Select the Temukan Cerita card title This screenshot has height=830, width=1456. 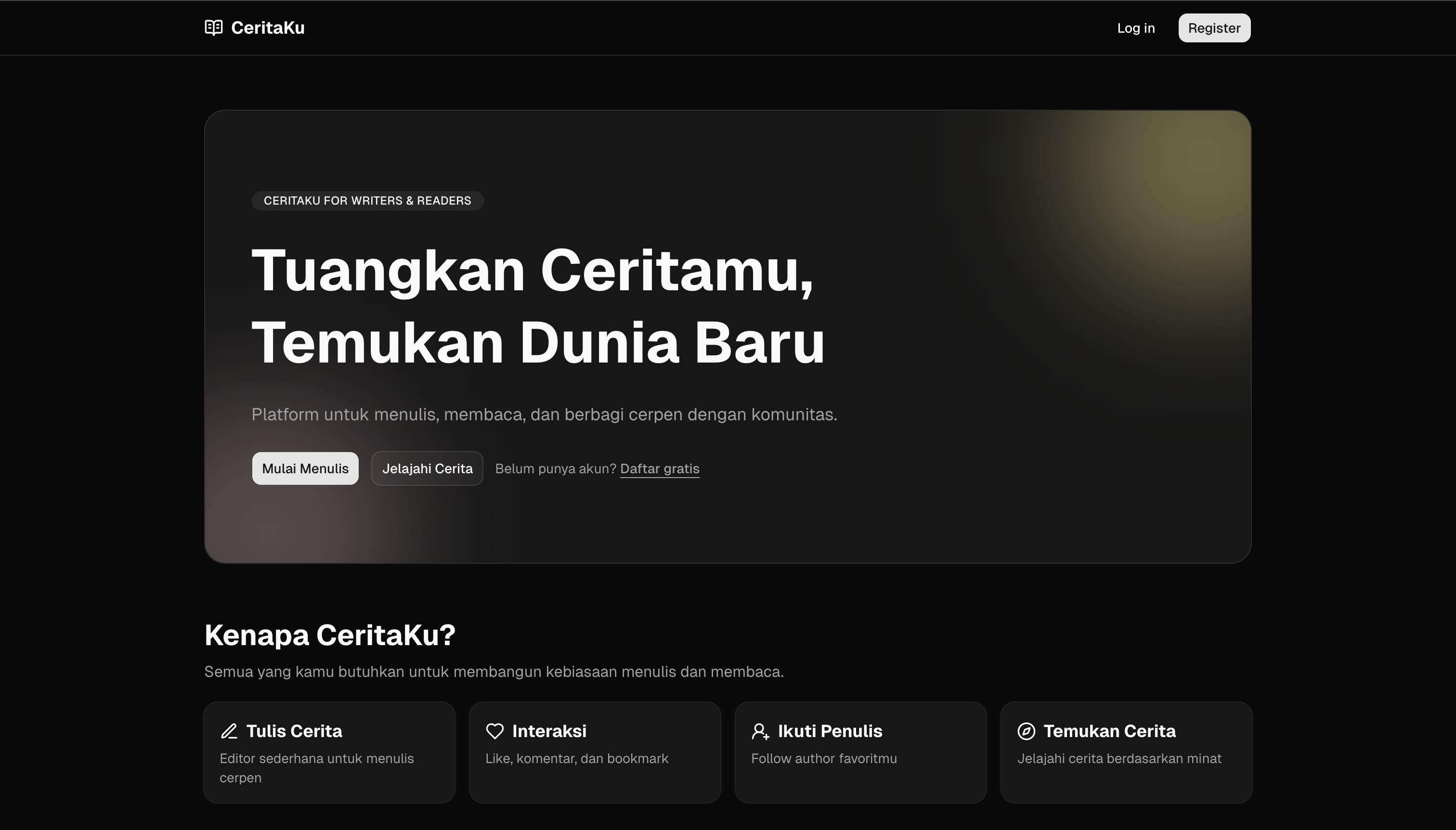pos(1109,731)
